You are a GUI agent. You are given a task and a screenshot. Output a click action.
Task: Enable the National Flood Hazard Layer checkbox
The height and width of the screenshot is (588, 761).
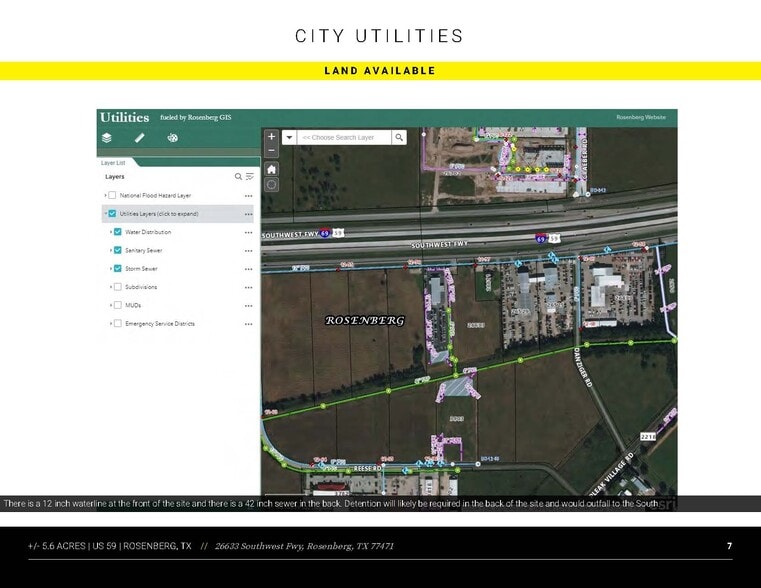[x=112, y=196]
